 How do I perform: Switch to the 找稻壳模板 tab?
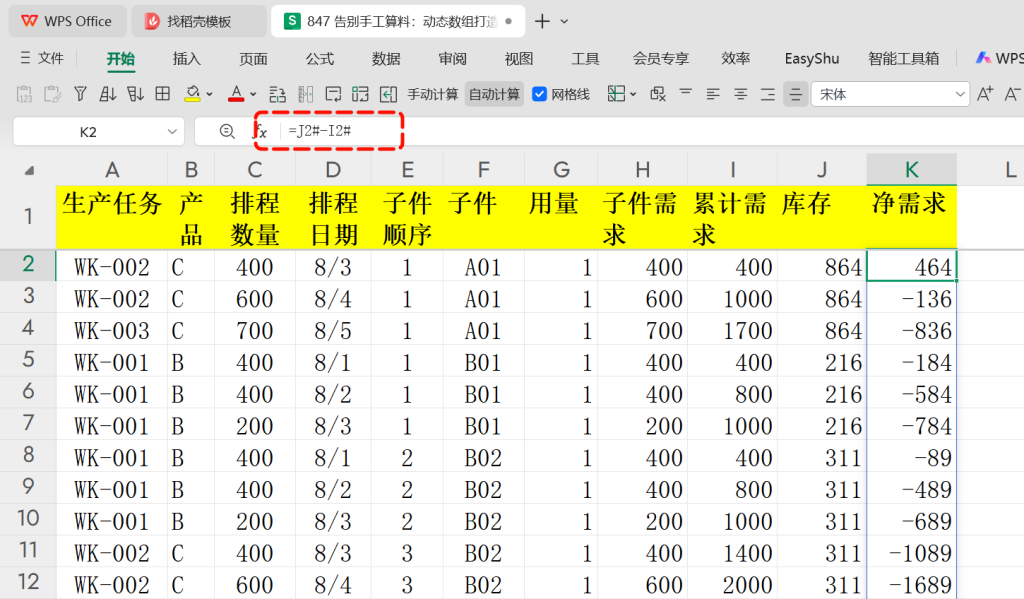point(198,21)
